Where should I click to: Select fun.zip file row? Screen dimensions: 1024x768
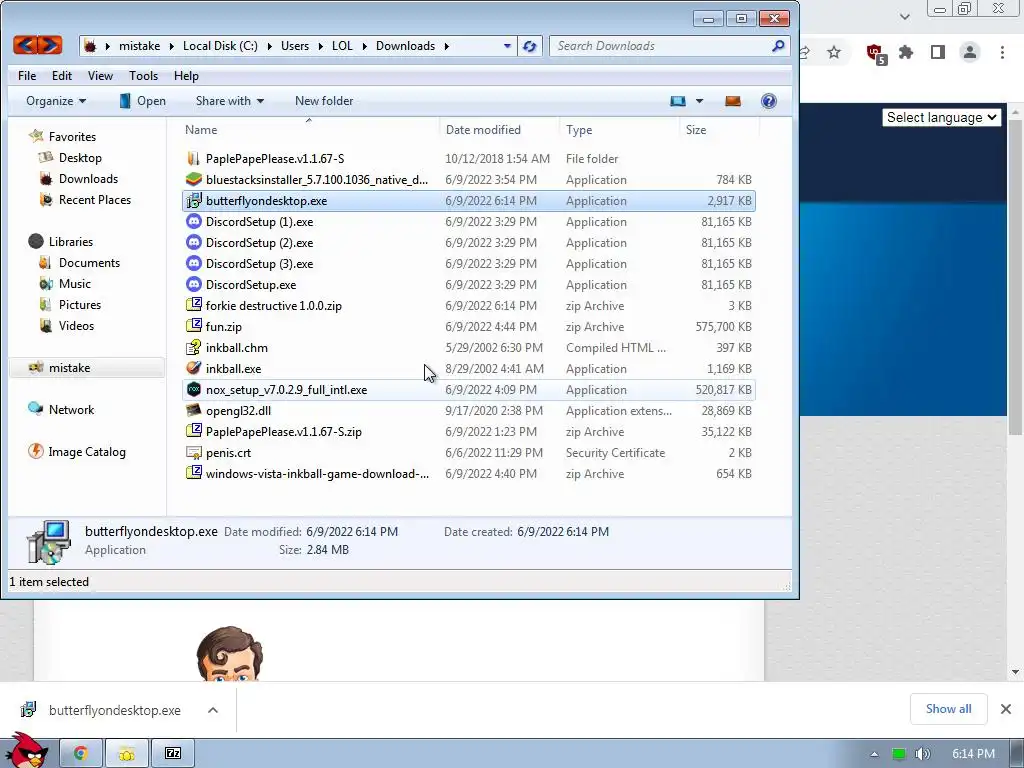click(468, 327)
